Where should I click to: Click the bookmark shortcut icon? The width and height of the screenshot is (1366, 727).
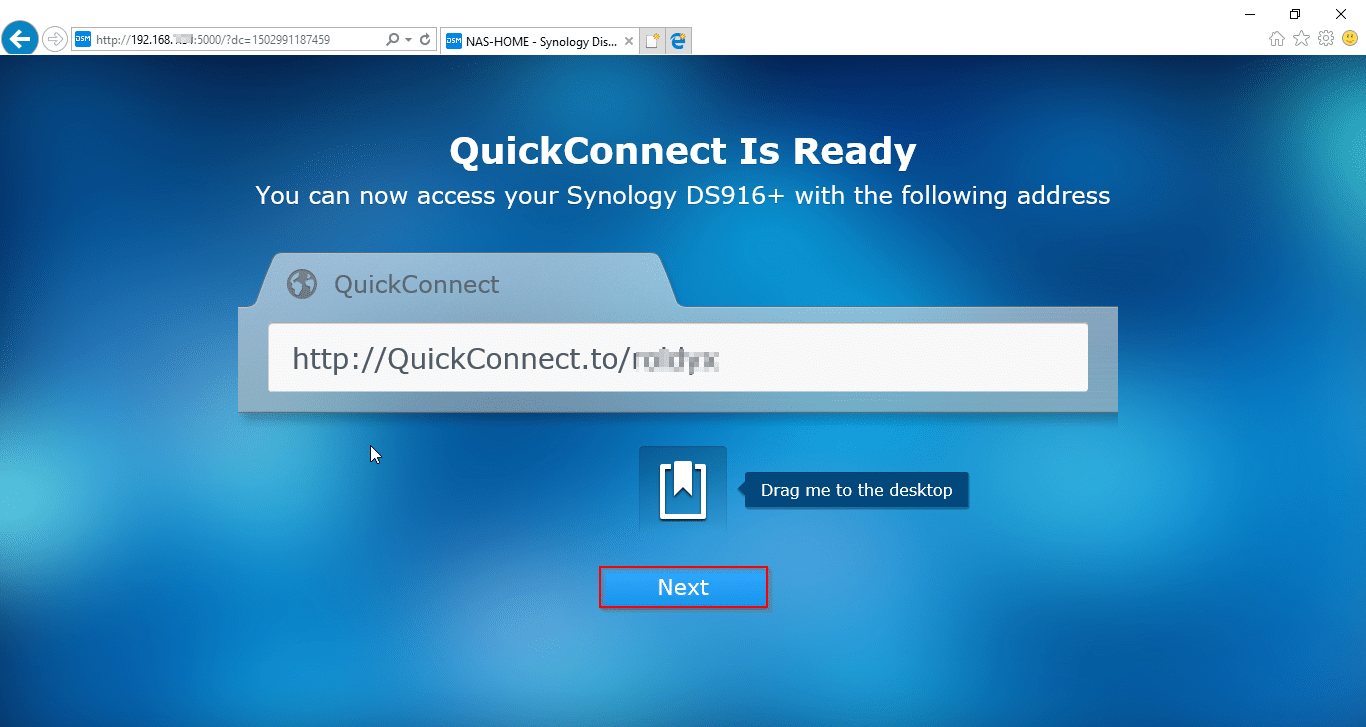pos(683,490)
